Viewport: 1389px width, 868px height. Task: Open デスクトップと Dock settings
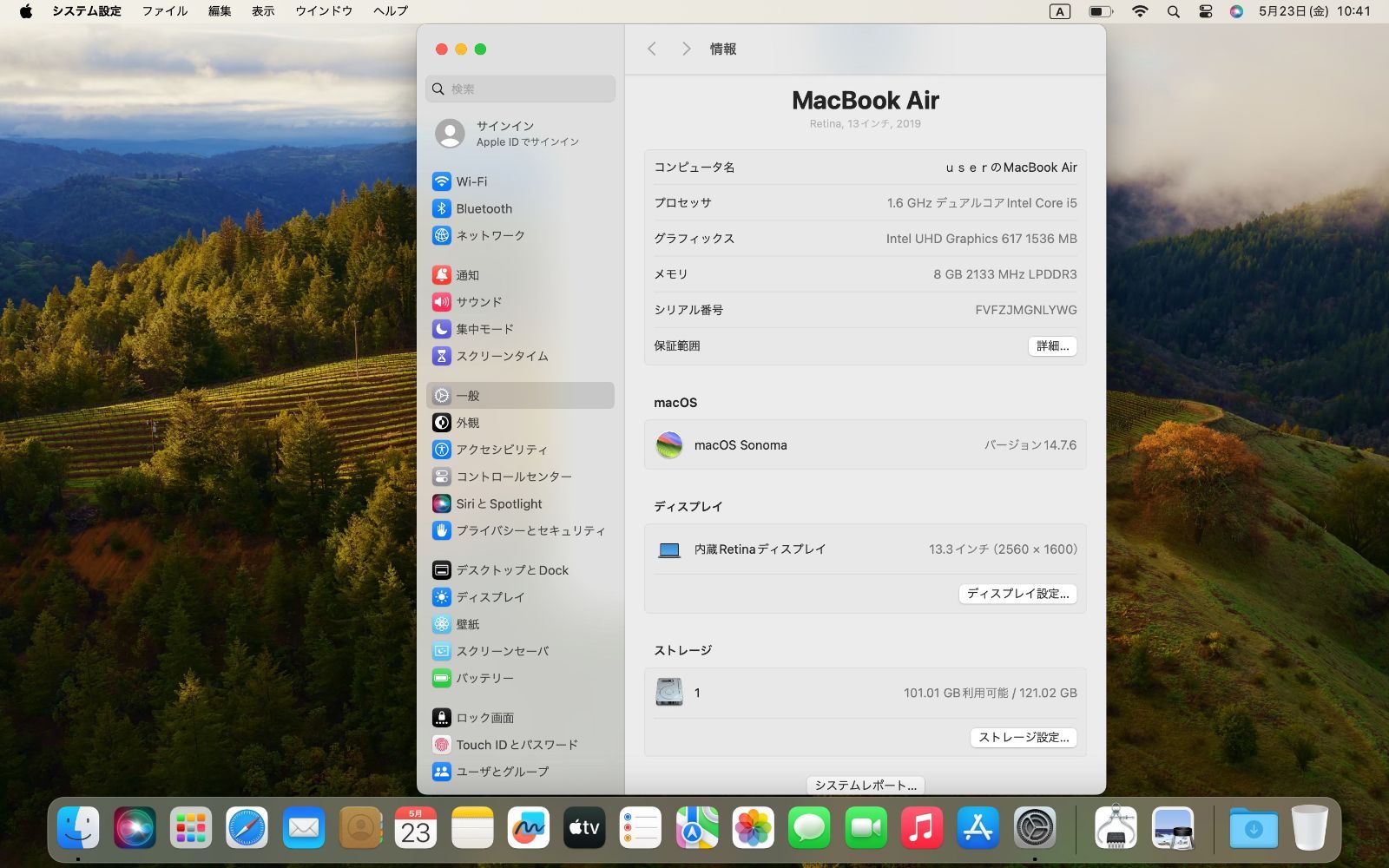(x=520, y=570)
